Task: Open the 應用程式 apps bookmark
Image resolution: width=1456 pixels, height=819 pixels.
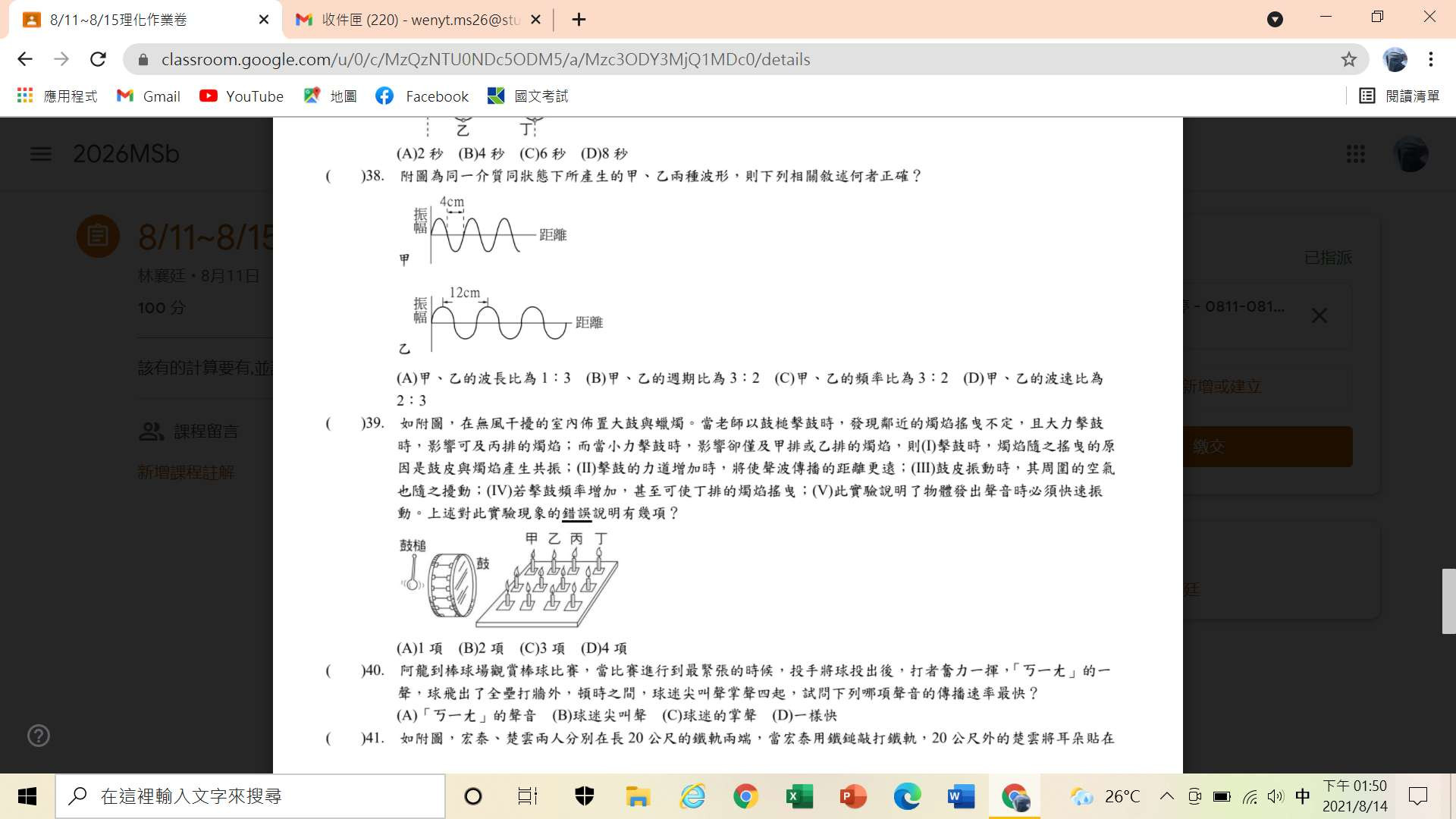Action: 58,96
